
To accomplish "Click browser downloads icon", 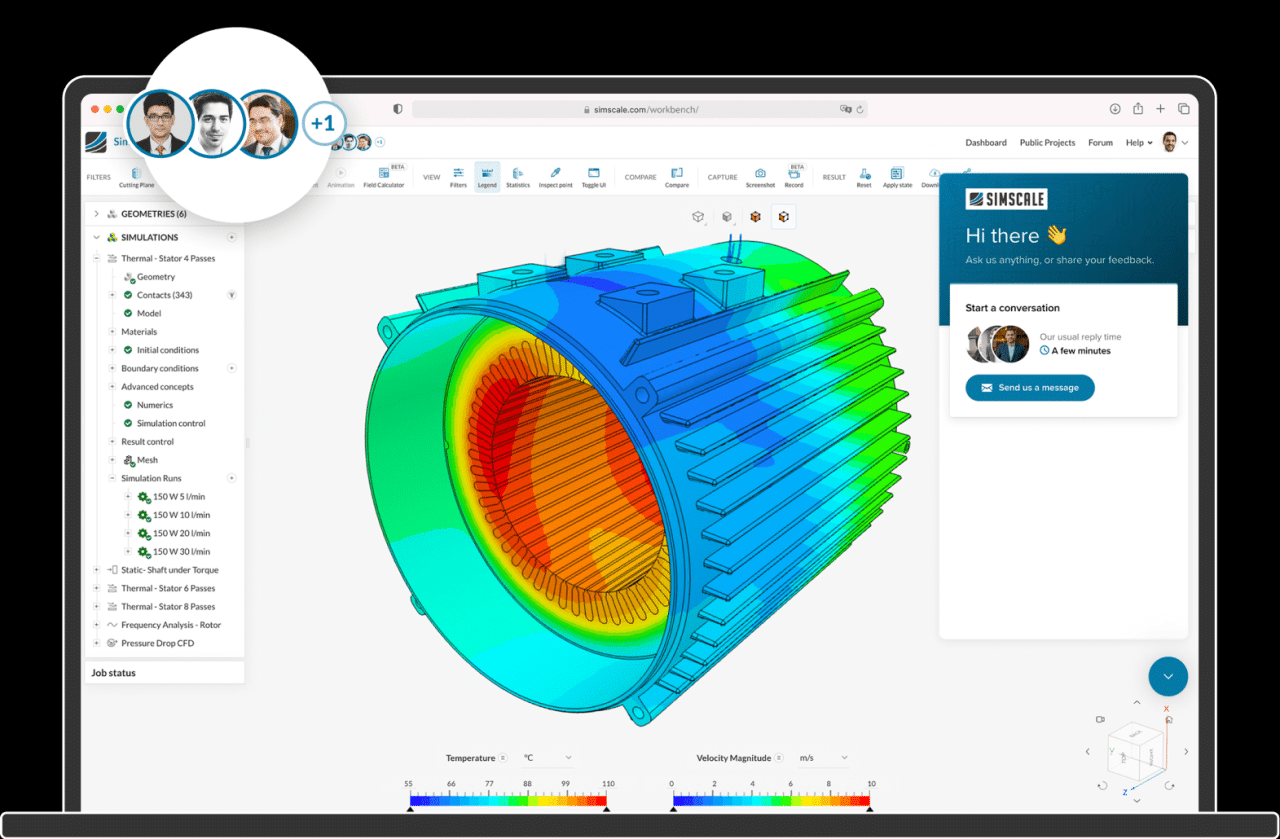I will 1115,109.
